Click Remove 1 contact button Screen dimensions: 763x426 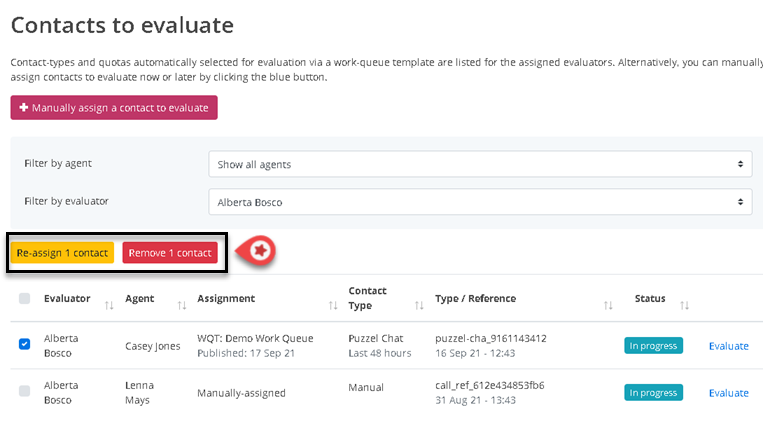tap(170, 253)
